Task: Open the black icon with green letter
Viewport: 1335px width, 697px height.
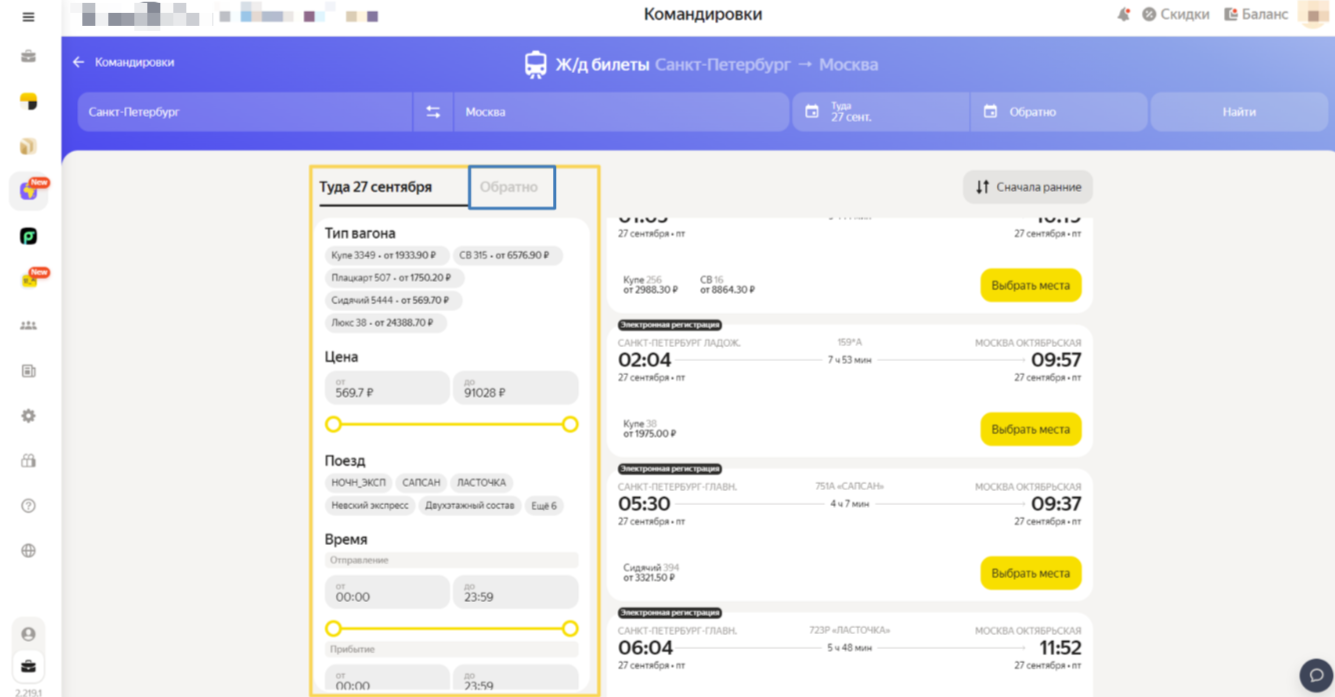Action: pos(28,236)
